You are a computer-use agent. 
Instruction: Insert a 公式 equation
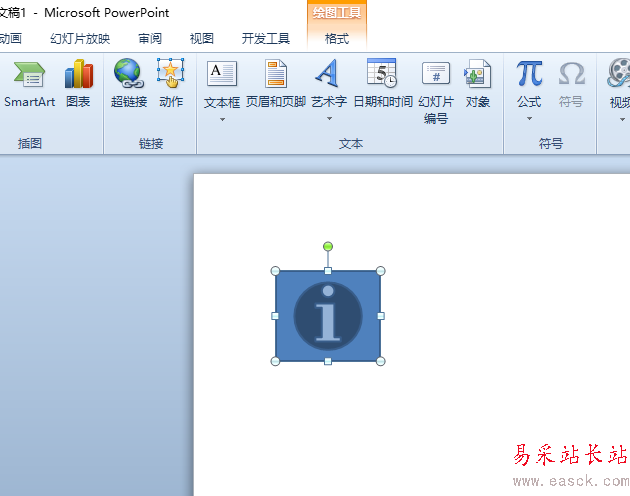[x=529, y=84]
